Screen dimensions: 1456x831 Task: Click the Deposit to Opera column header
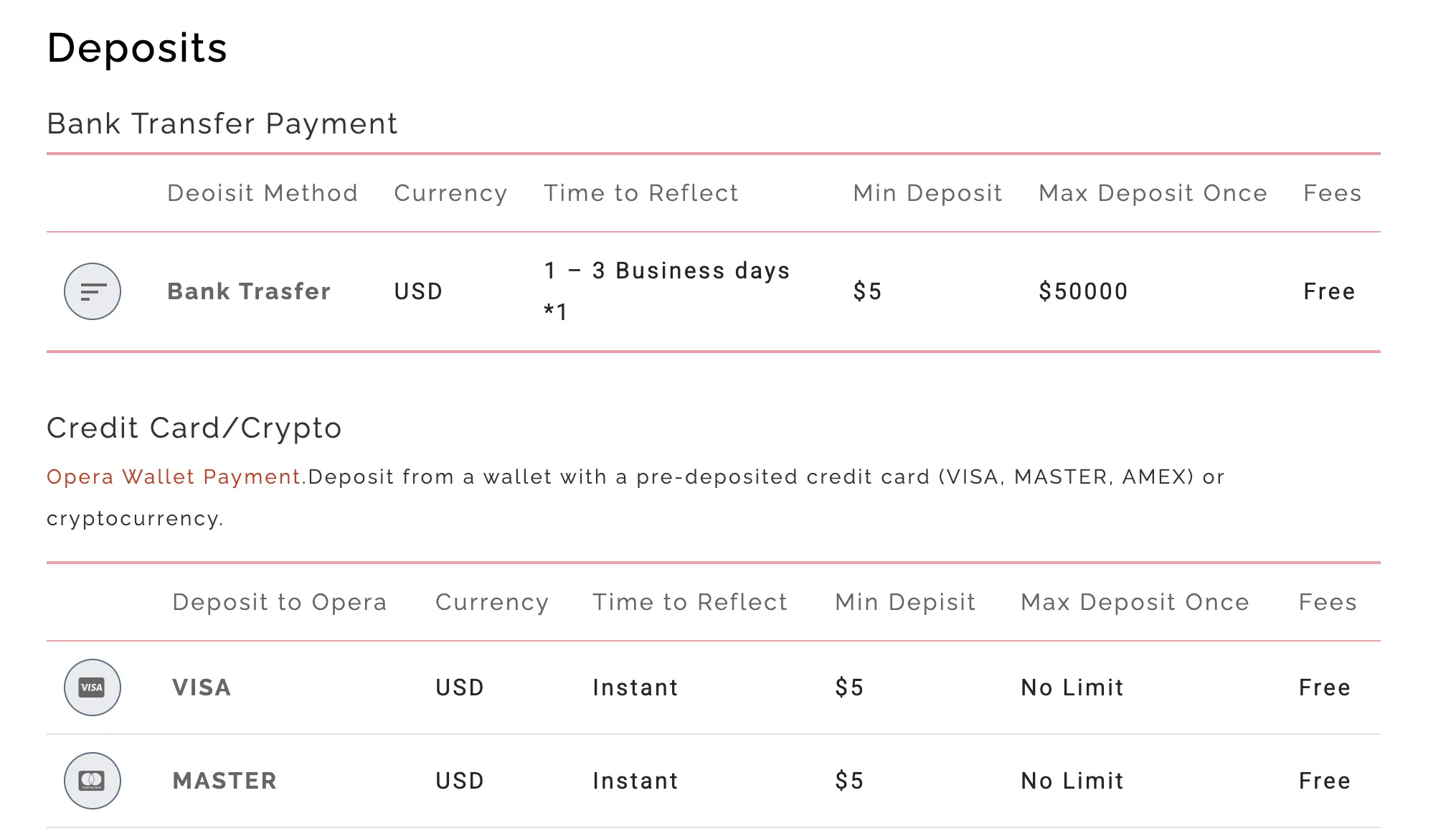coord(280,602)
